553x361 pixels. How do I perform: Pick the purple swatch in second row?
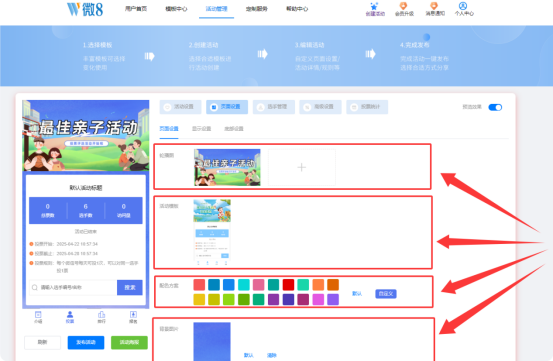[273, 299]
